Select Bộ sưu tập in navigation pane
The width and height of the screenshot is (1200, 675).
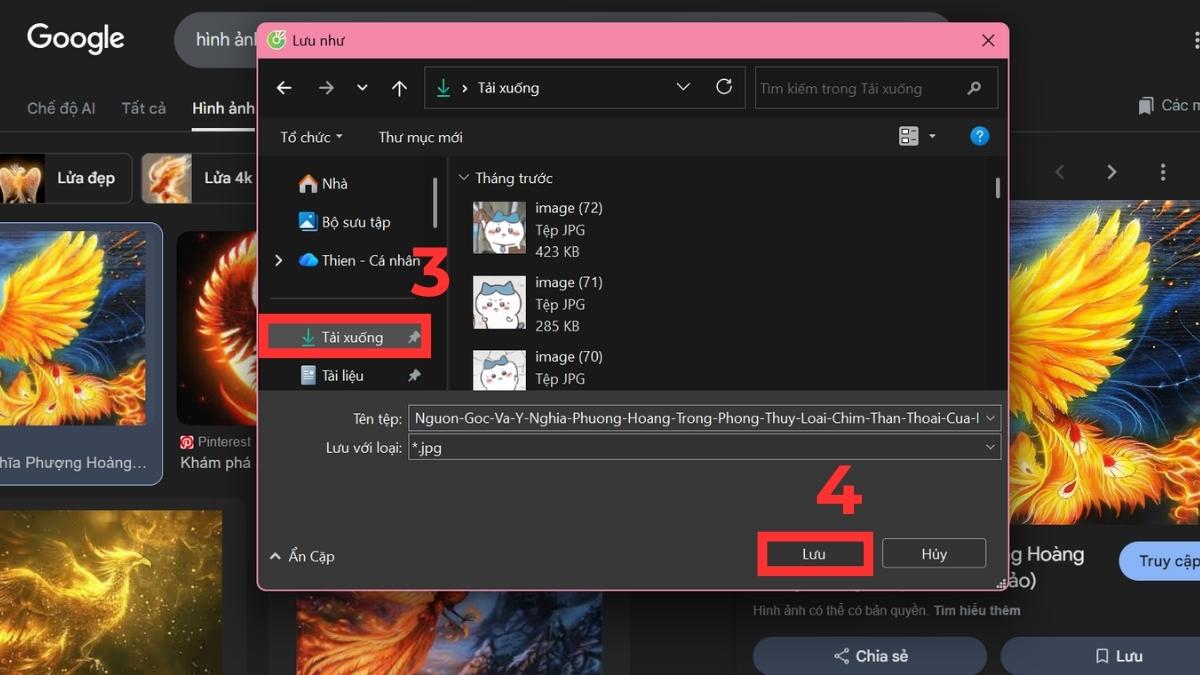[344, 222]
